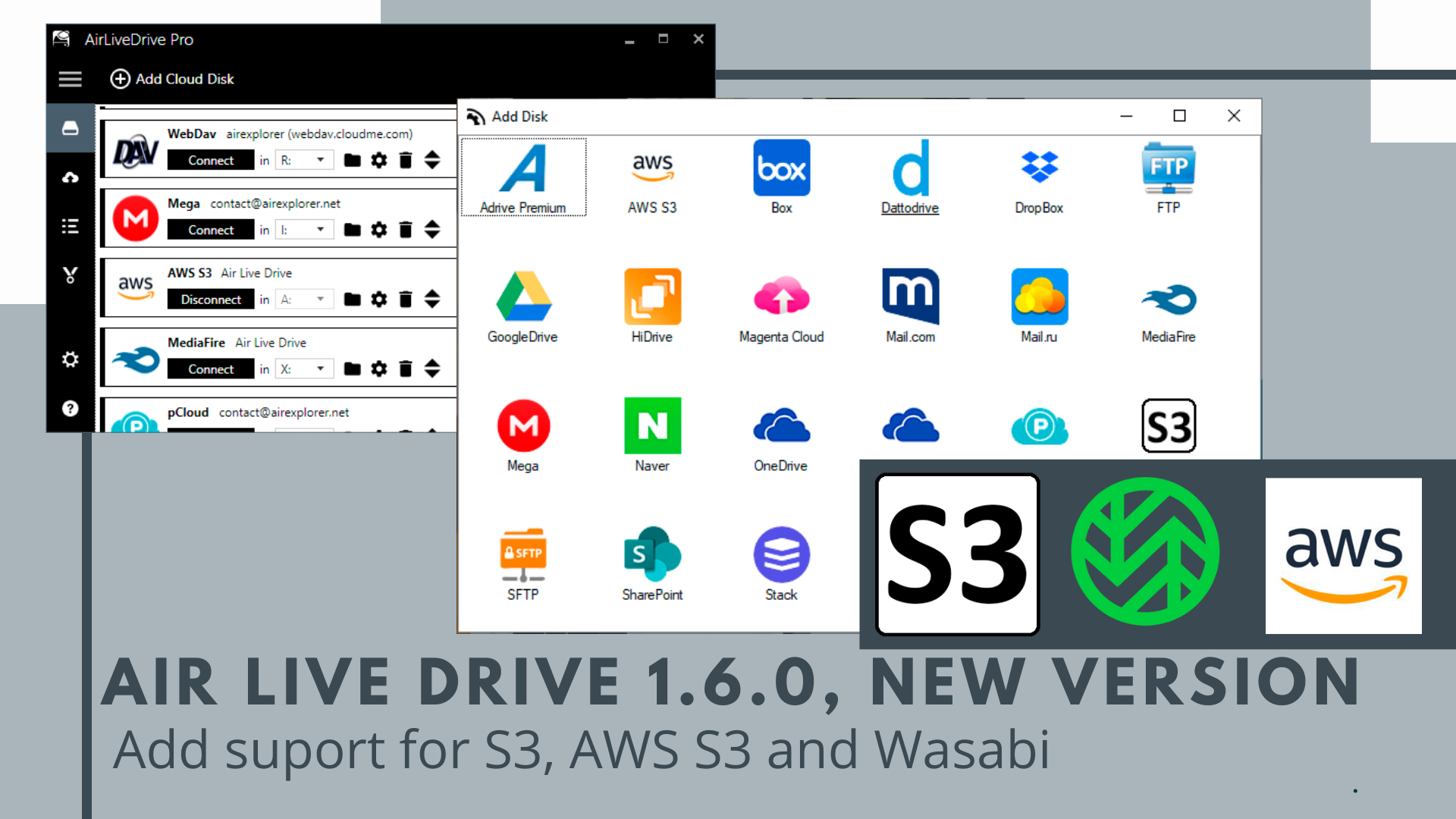Choose Mail.com provider

point(910,306)
